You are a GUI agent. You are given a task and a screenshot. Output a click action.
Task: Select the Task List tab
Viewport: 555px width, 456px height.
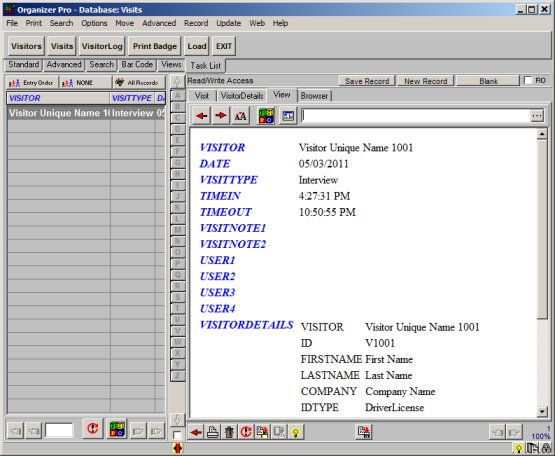tap(206, 66)
